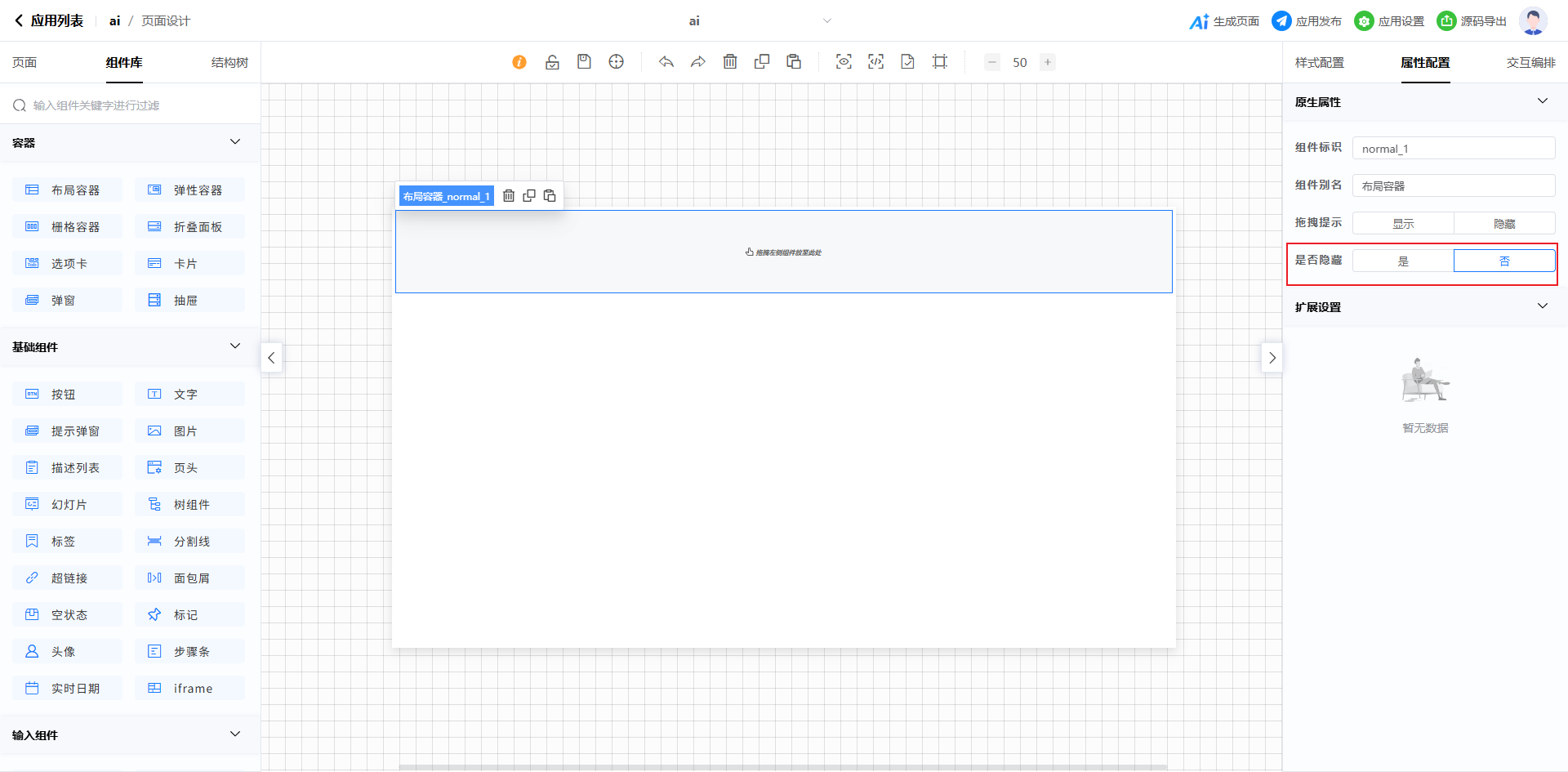Click the 应用发布 button
Screen dimensions: 1568x772
(1307, 21)
